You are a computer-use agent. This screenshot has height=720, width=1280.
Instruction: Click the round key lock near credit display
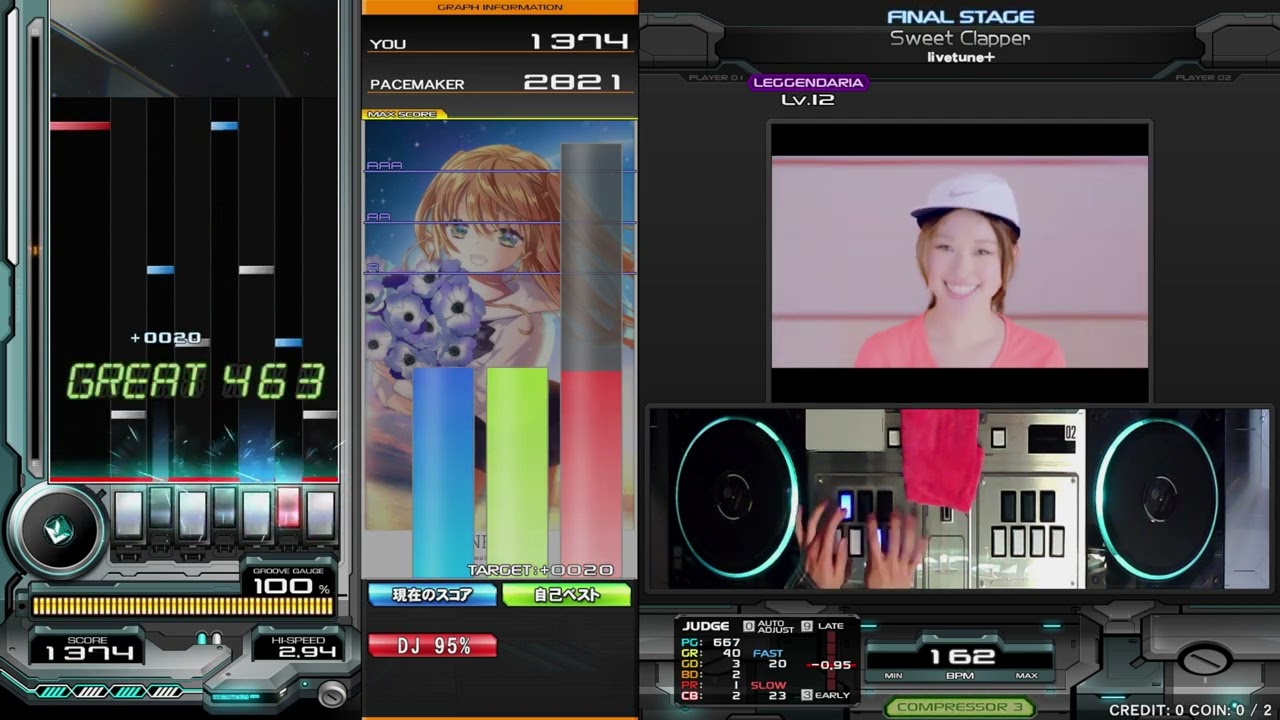1204,660
